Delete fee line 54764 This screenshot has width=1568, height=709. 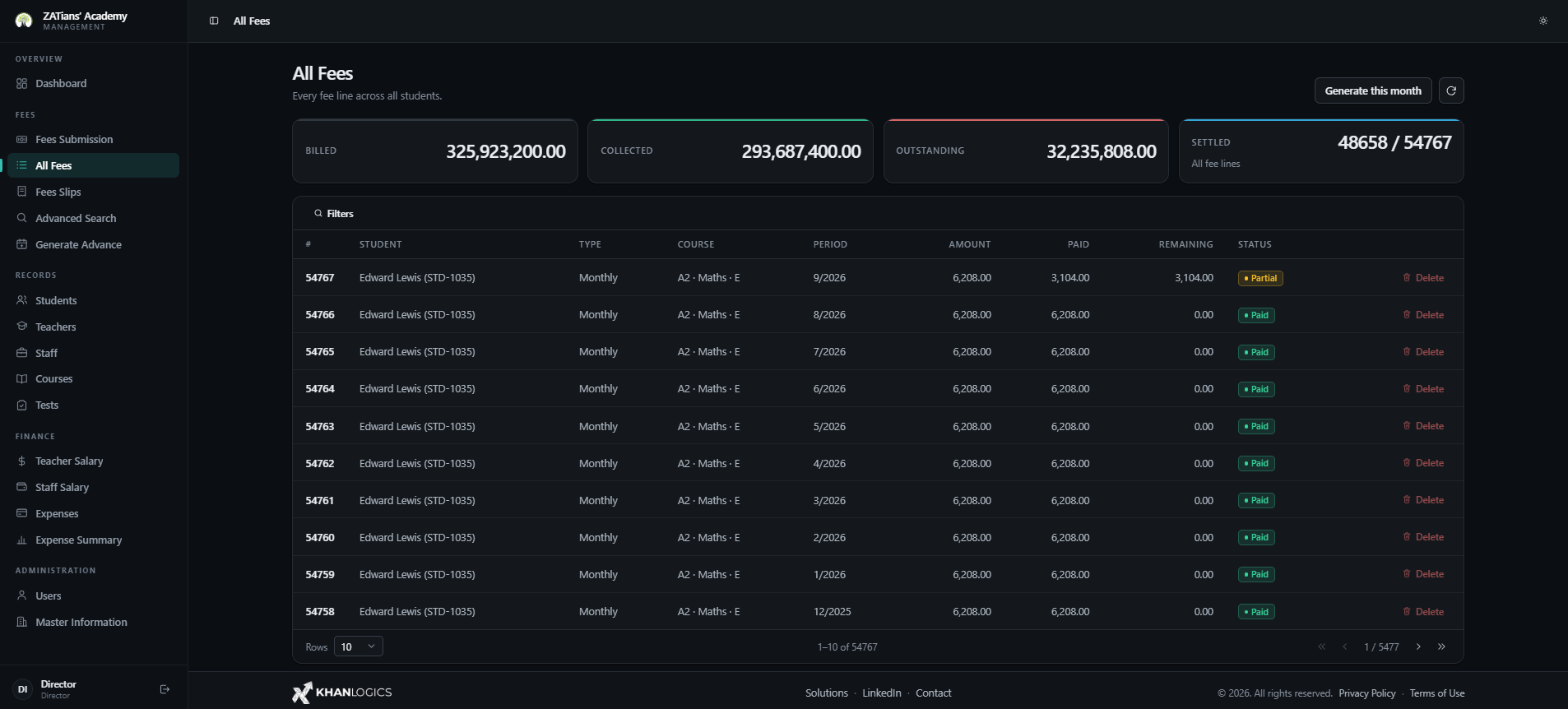point(1423,389)
